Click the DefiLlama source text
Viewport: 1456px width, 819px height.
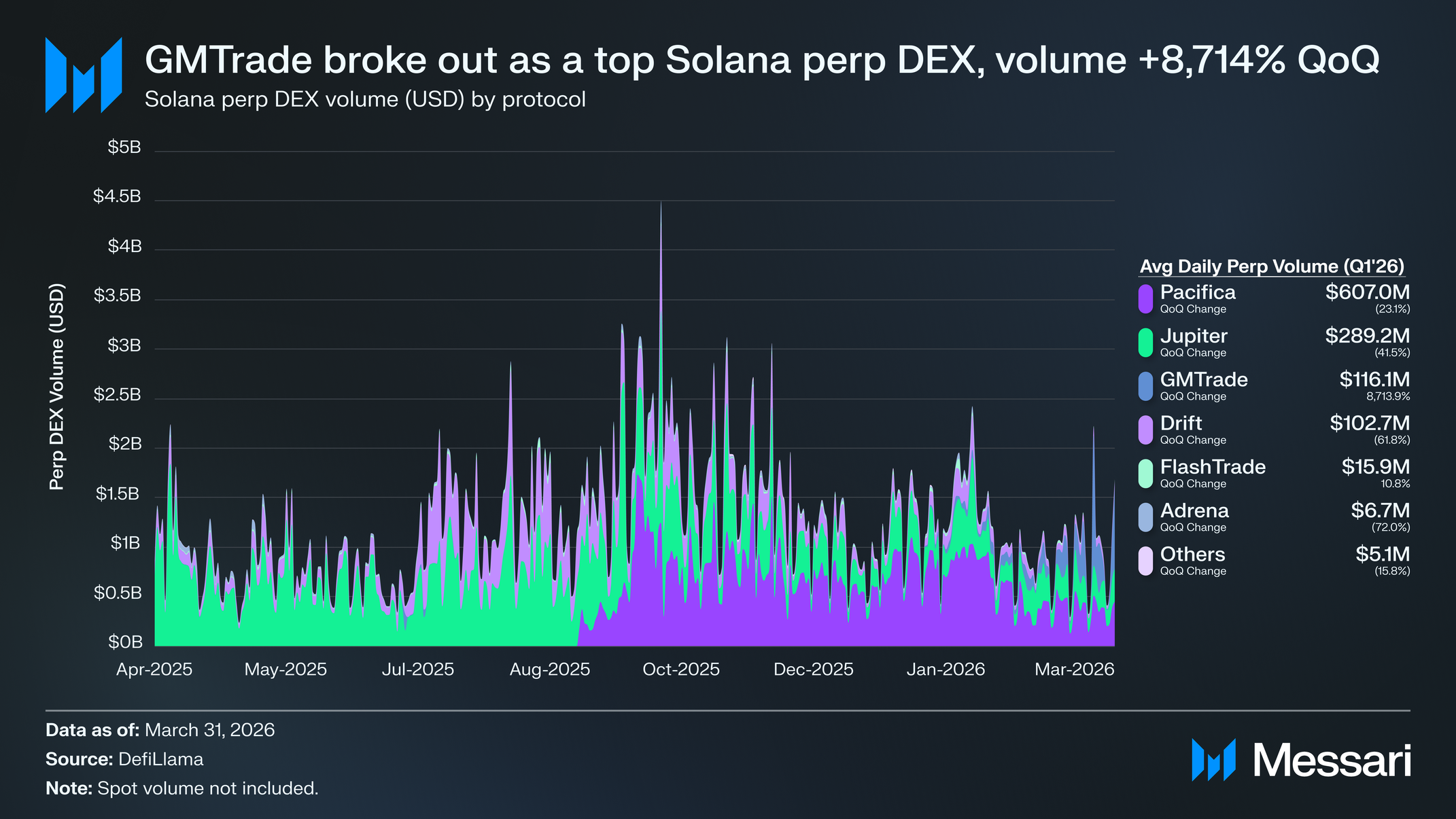(x=160, y=759)
